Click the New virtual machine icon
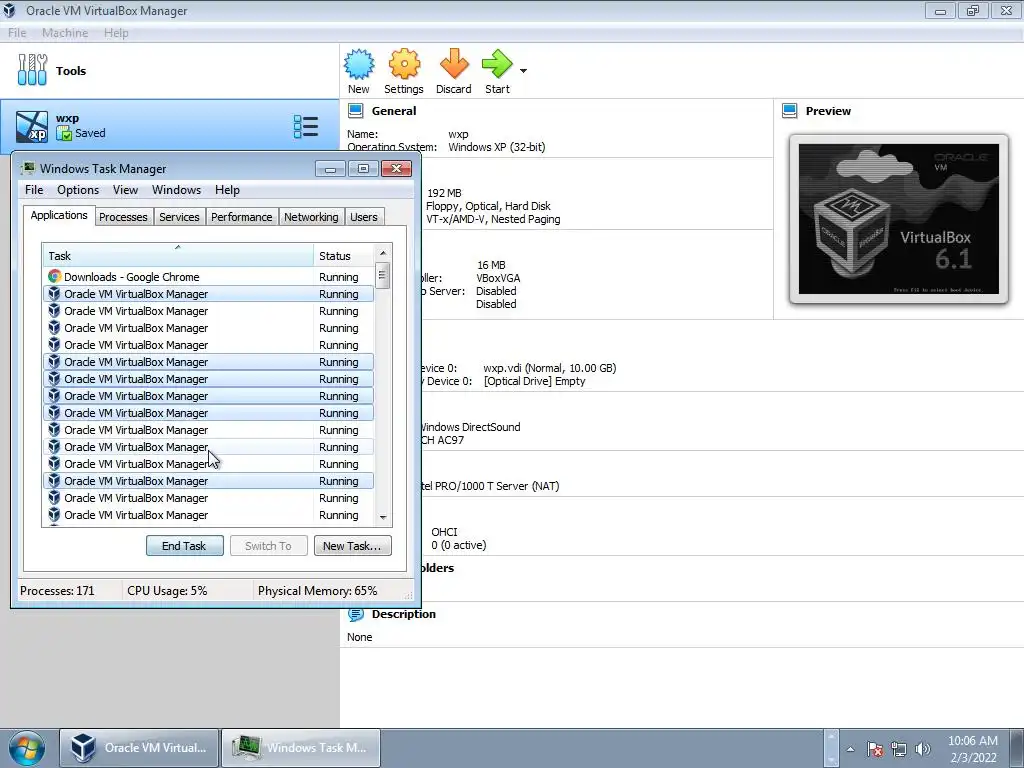This screenshot has height=768, width=1024. click(359, 64)
